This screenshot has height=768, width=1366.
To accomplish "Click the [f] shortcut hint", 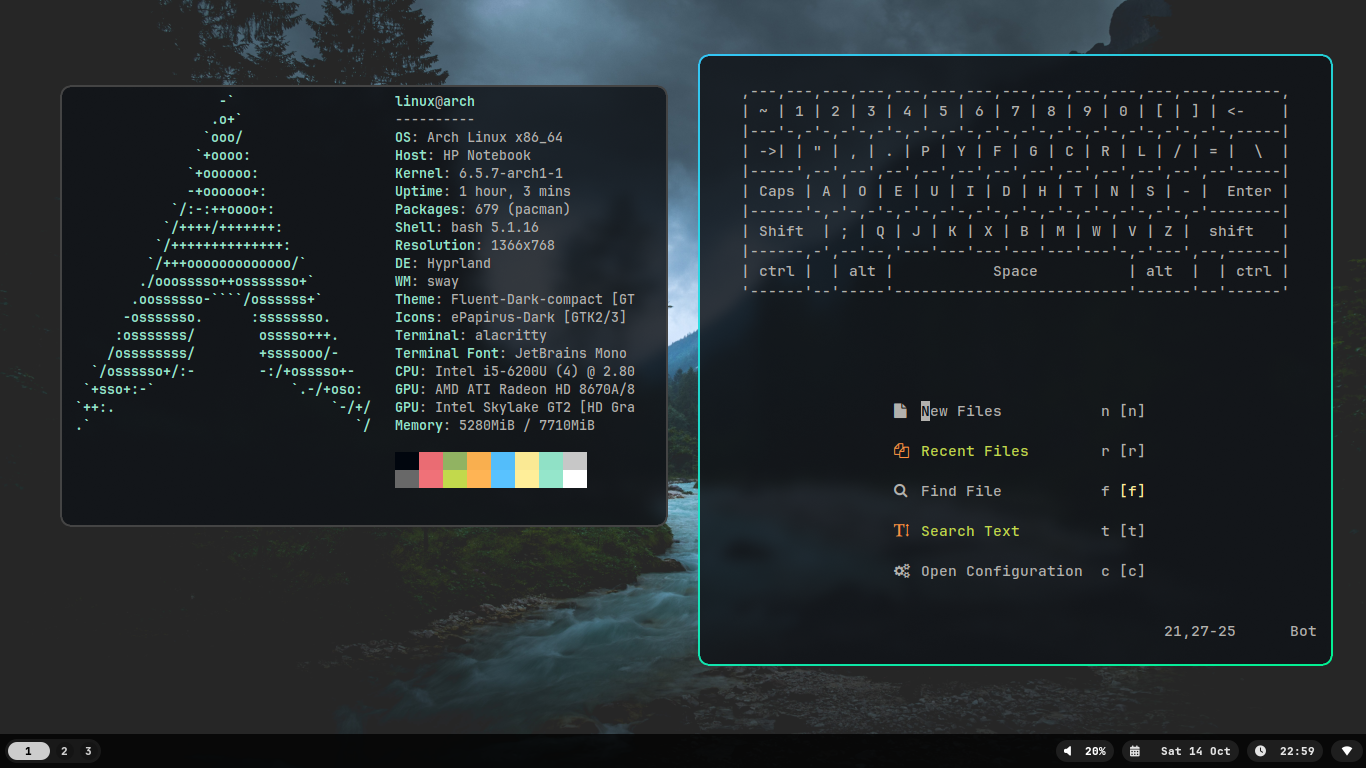I will pyautogui.click(x=1132, y=491).
